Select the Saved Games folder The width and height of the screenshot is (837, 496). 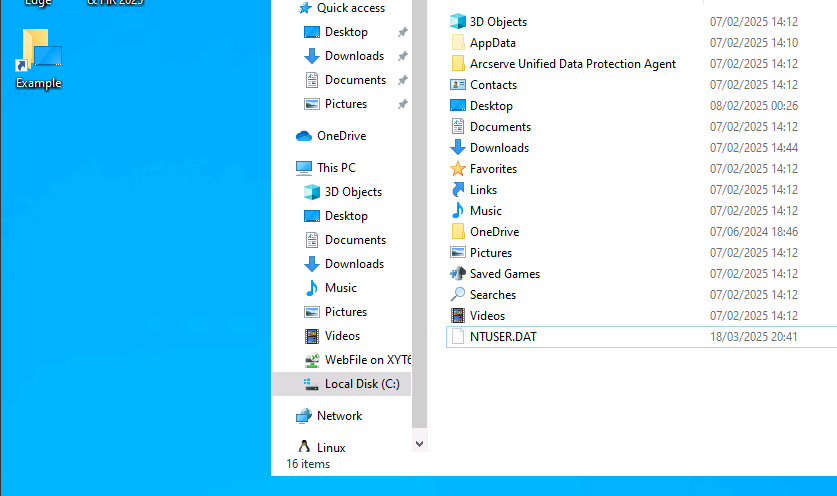[x=504, y=274]
